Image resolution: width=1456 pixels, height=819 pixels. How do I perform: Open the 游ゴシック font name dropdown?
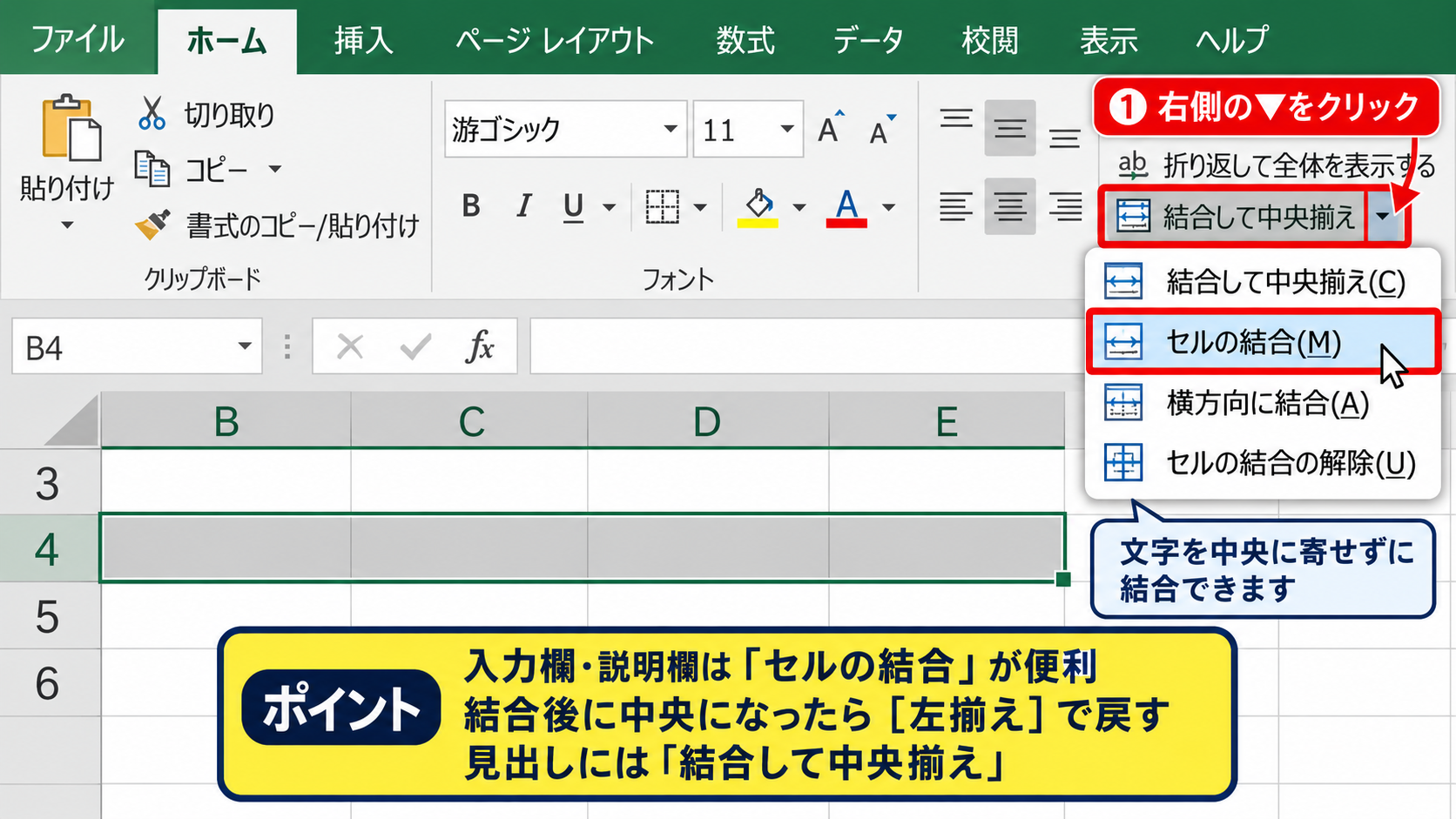coord(670,129)
